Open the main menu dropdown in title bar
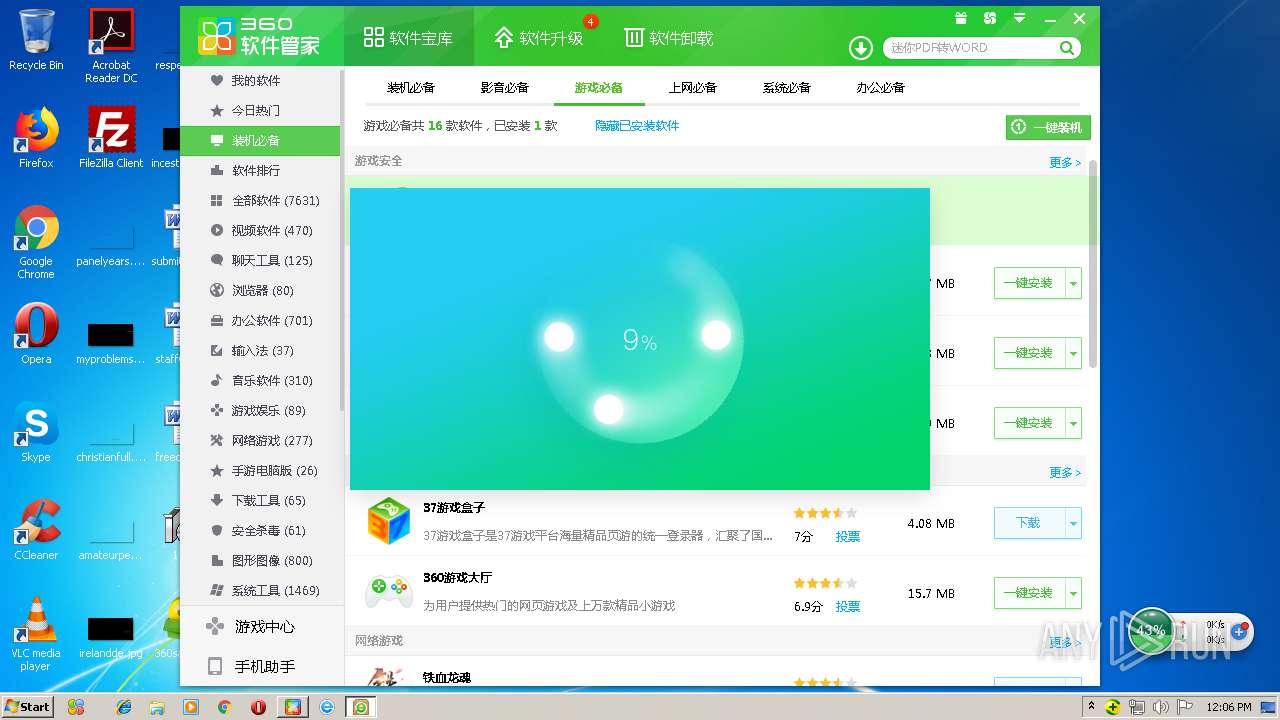This screenshot has width=1280, height=720. (x=1019, y=18)
